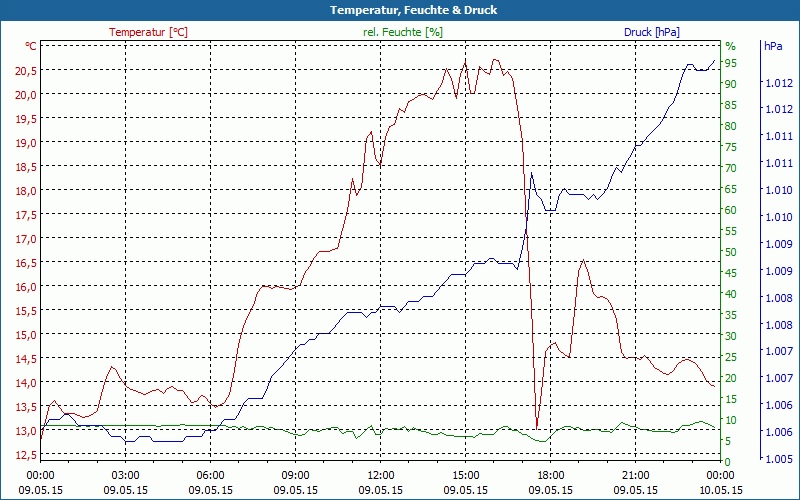Click the '20,0' temperature axis value
800x500 pixels.
[x=26, y=95]
